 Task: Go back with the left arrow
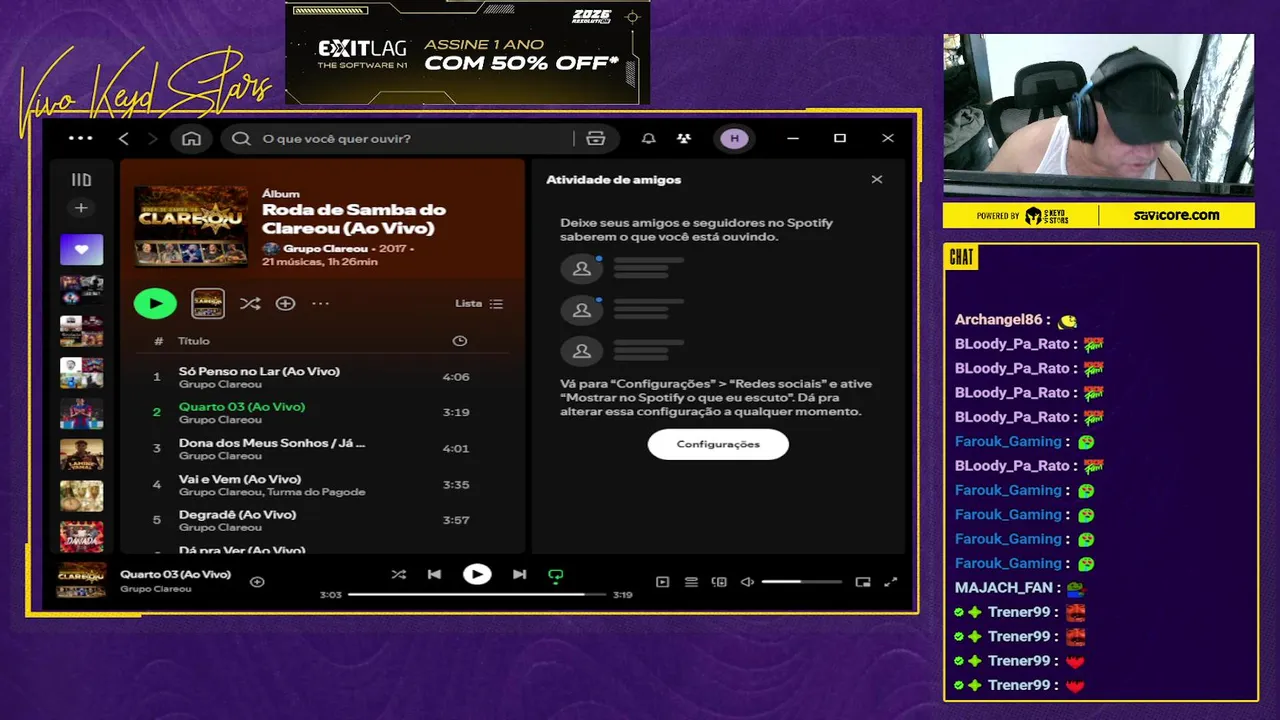124,138
